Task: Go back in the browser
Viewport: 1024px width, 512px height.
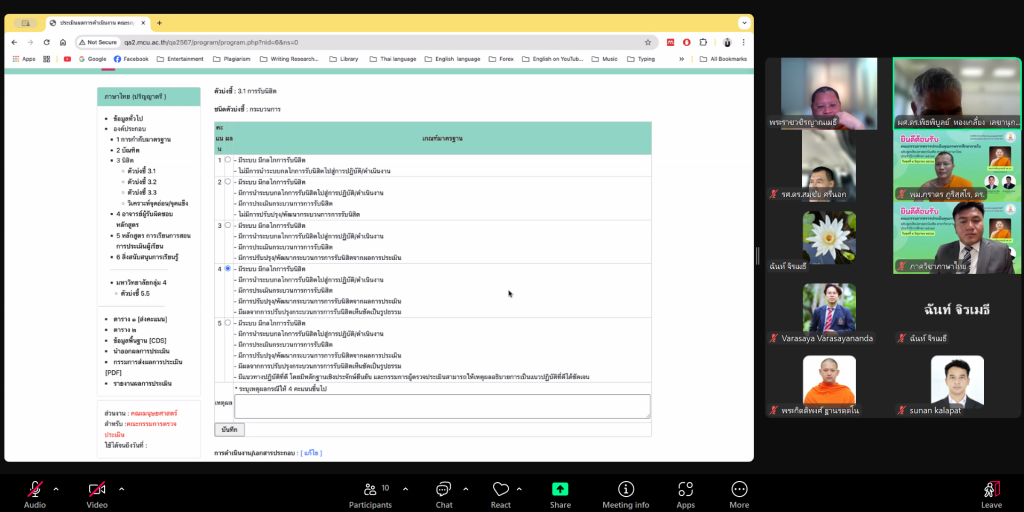Action: coord(14,42)
